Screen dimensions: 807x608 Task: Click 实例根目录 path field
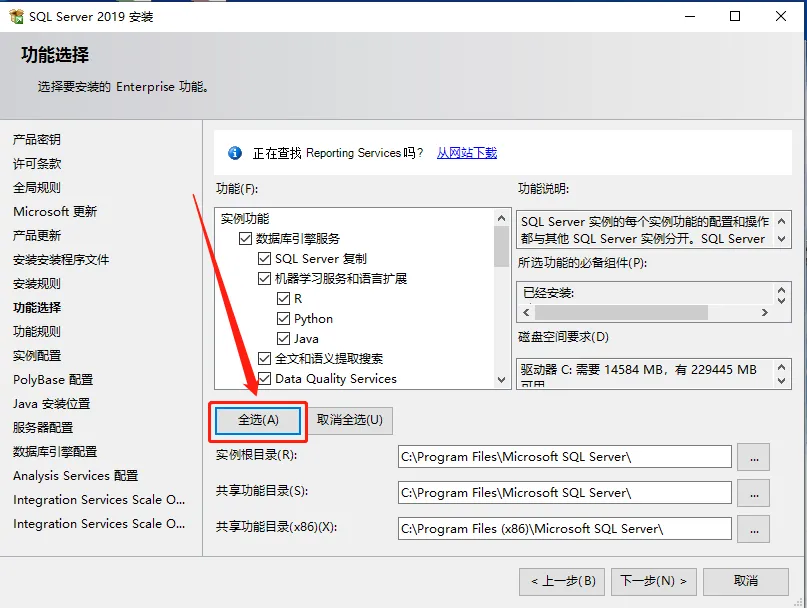click(565, 457)
